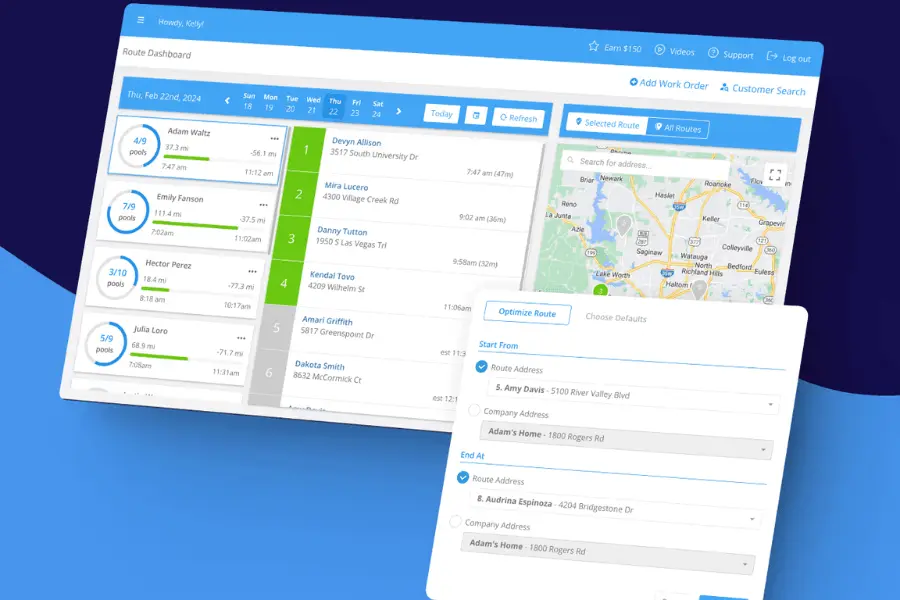
Task: Select Company Address radio under End At
Action: [455, 521]
